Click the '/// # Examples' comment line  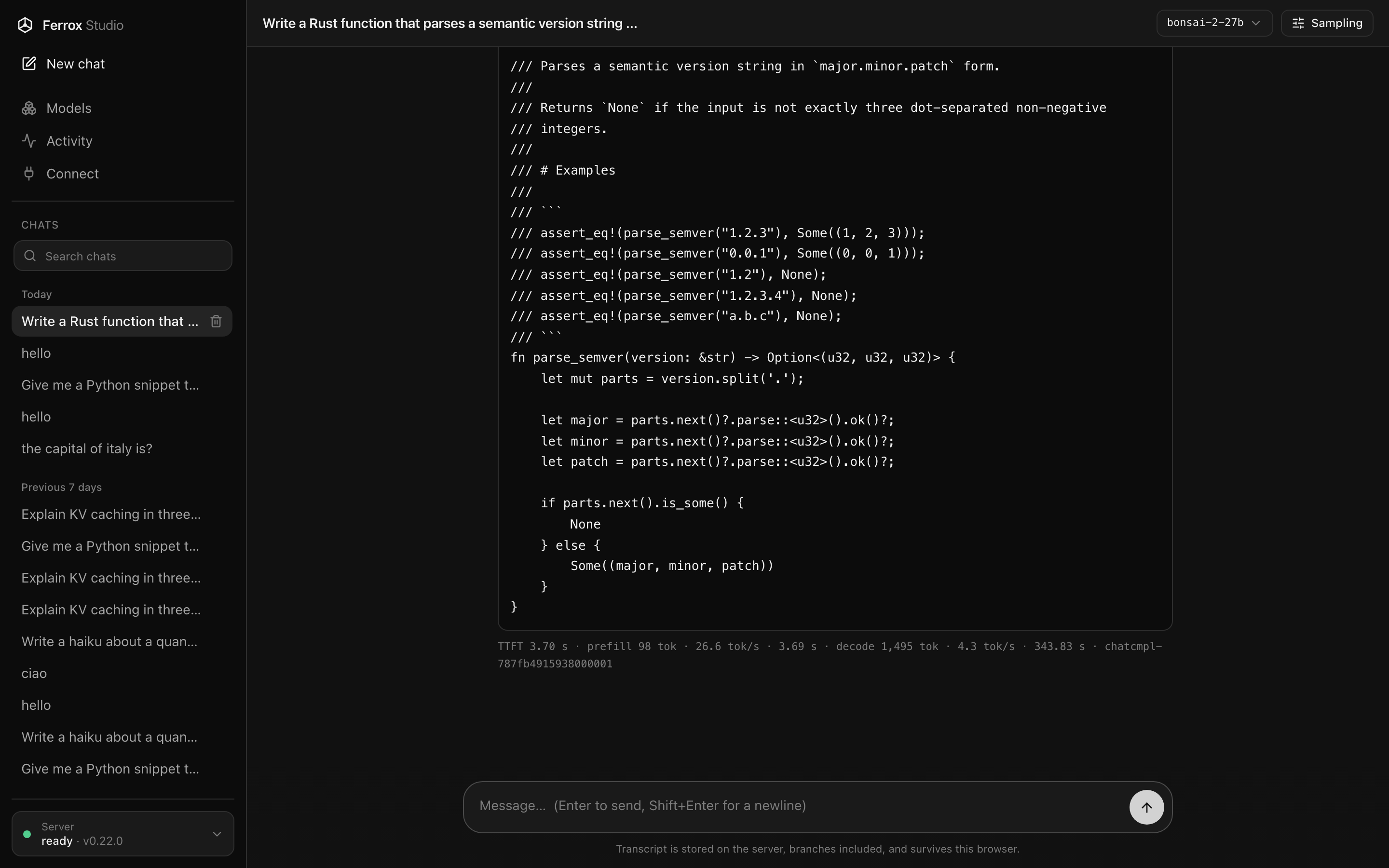(x=563, y=171)
